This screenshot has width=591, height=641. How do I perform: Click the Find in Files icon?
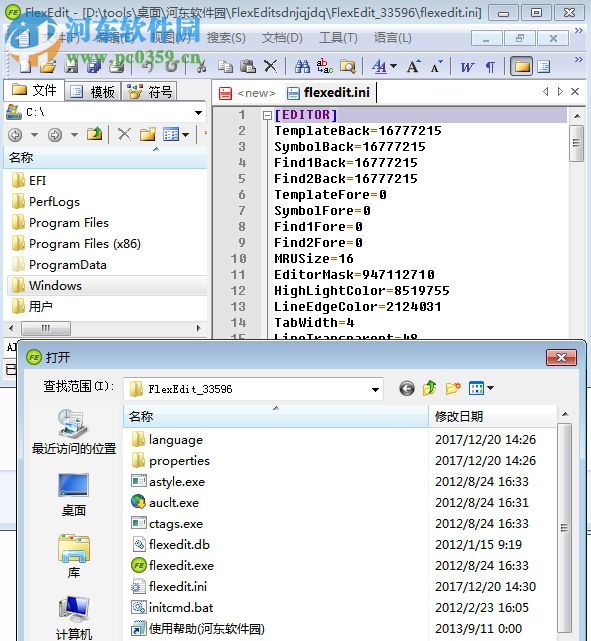point(348,66)
